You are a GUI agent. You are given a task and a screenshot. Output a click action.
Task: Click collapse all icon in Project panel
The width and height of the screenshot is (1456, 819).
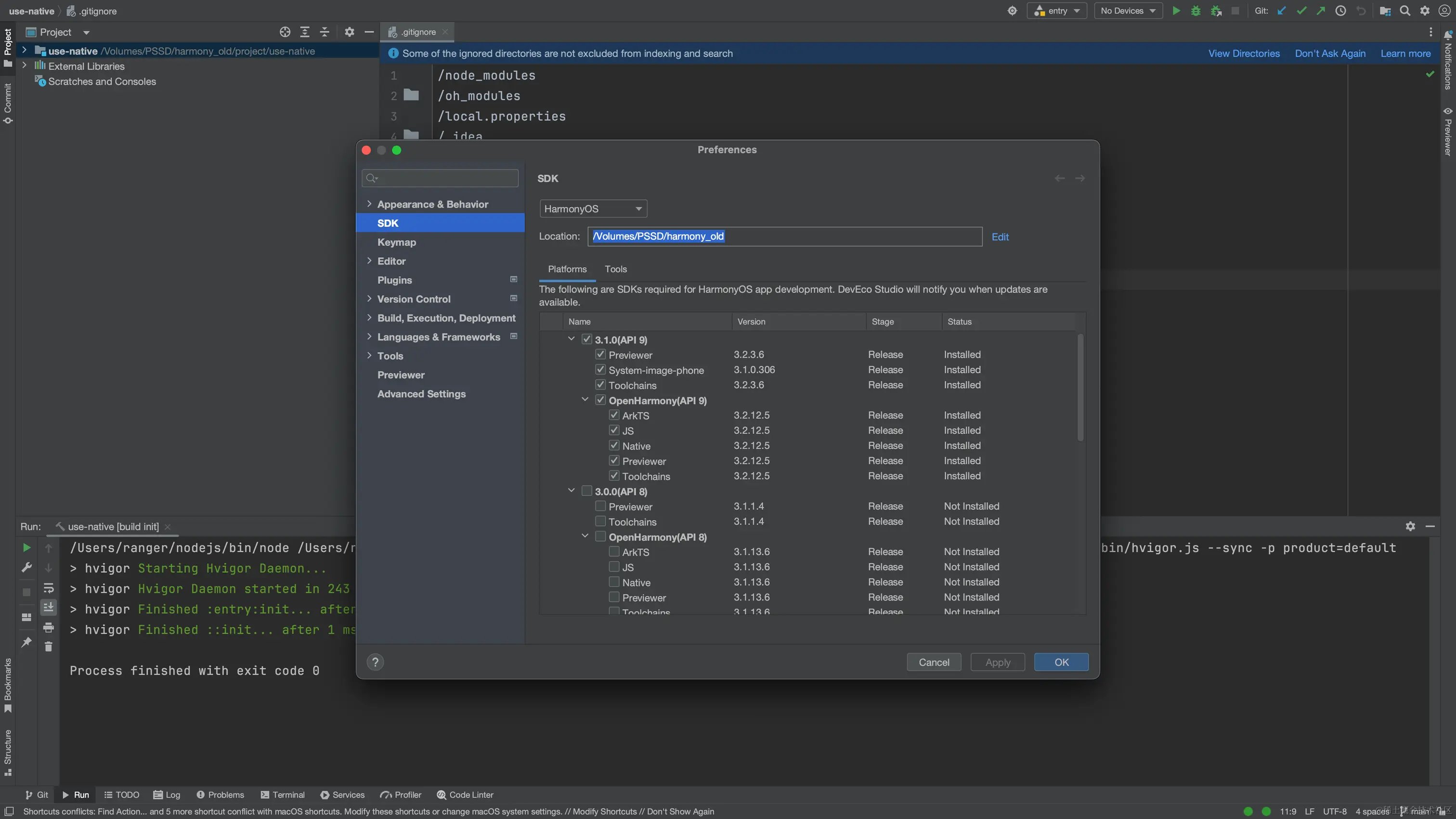(325, 32)
